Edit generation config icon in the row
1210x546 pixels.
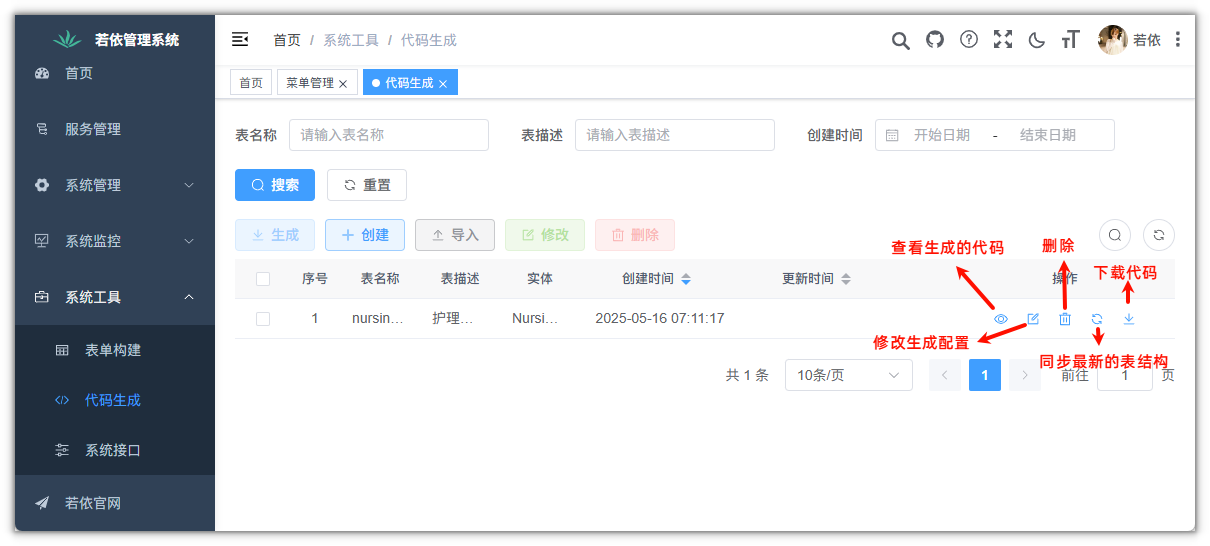pos(1033,319)
